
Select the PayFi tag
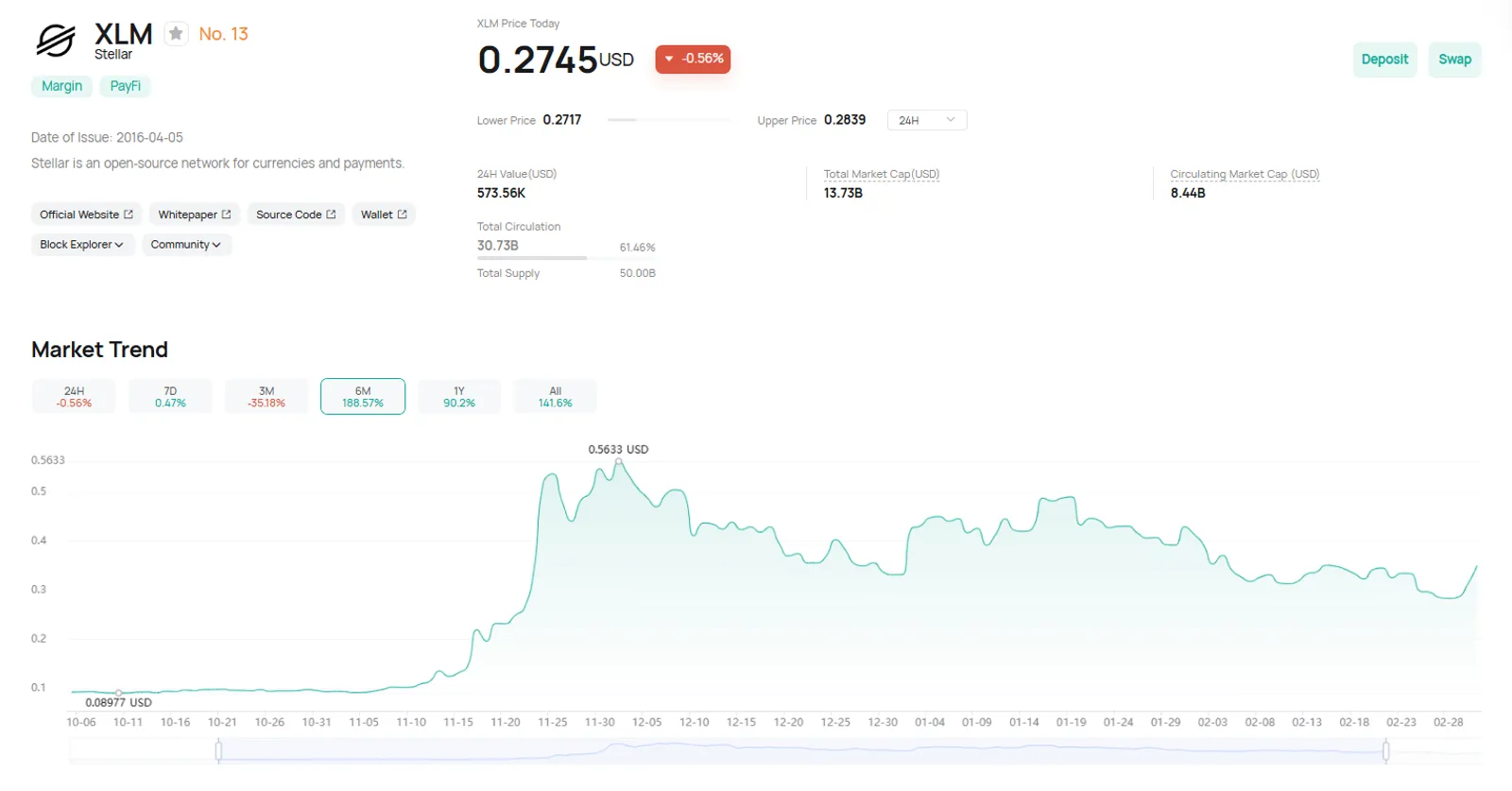[125, 86]
